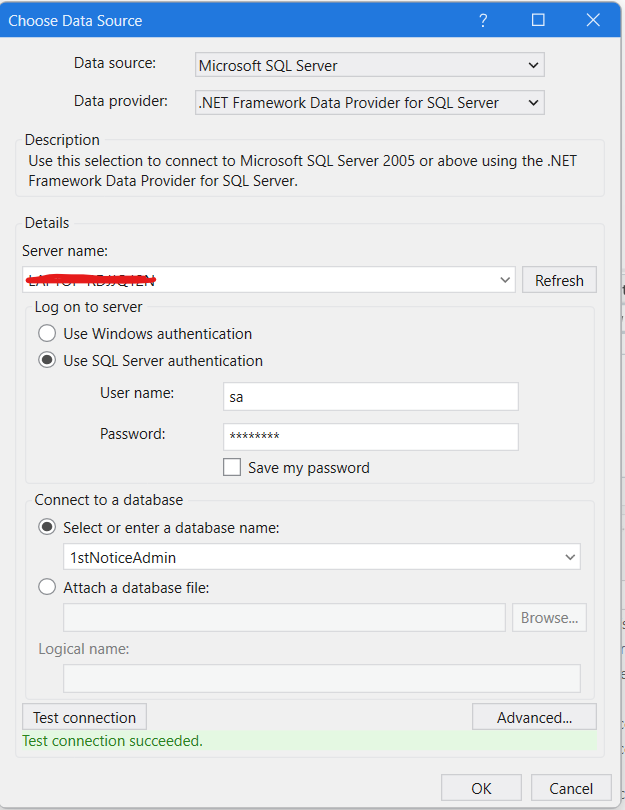Open Advanced connection settings

point(534,717)
